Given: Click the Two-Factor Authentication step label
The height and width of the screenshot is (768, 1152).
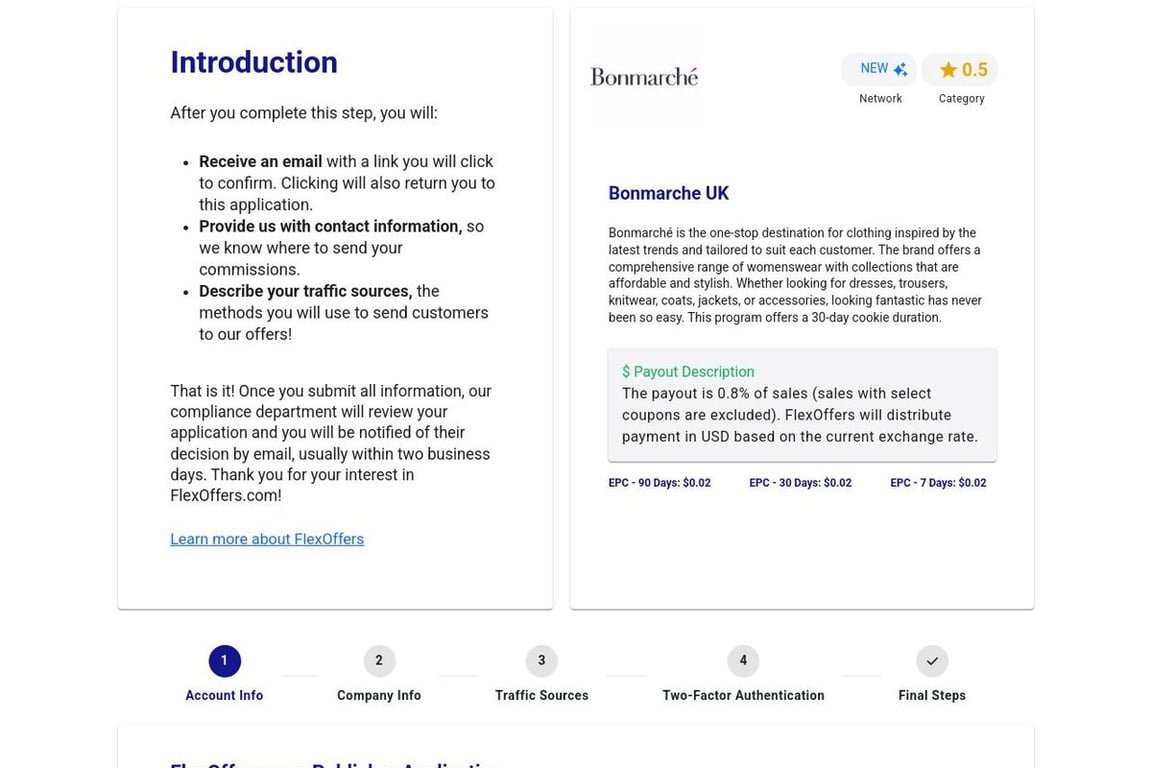Looking at the screenshot, I should tap(743, 695).
